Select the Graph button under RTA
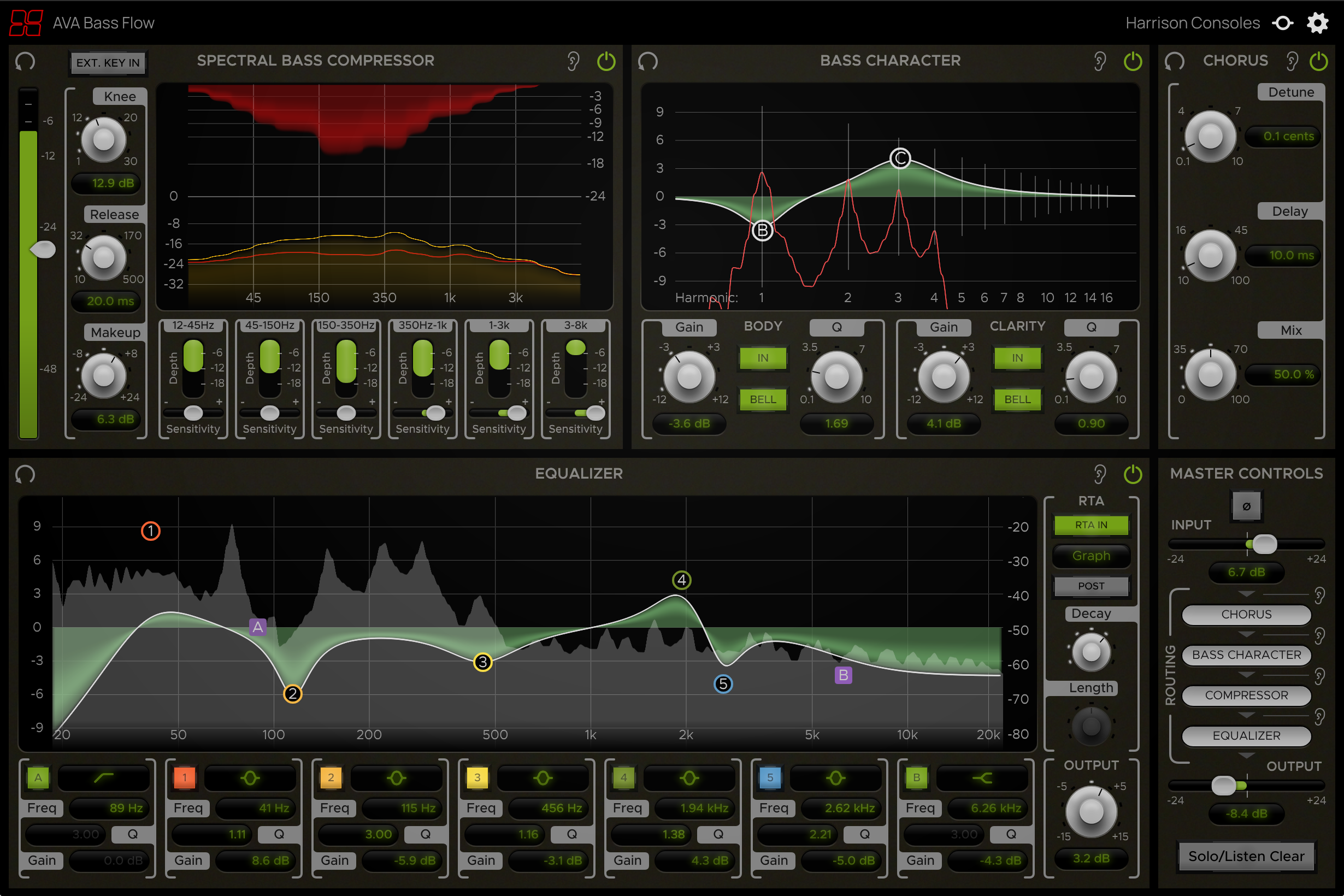This screenshot has width=1344, height=896. [1090, 556]
